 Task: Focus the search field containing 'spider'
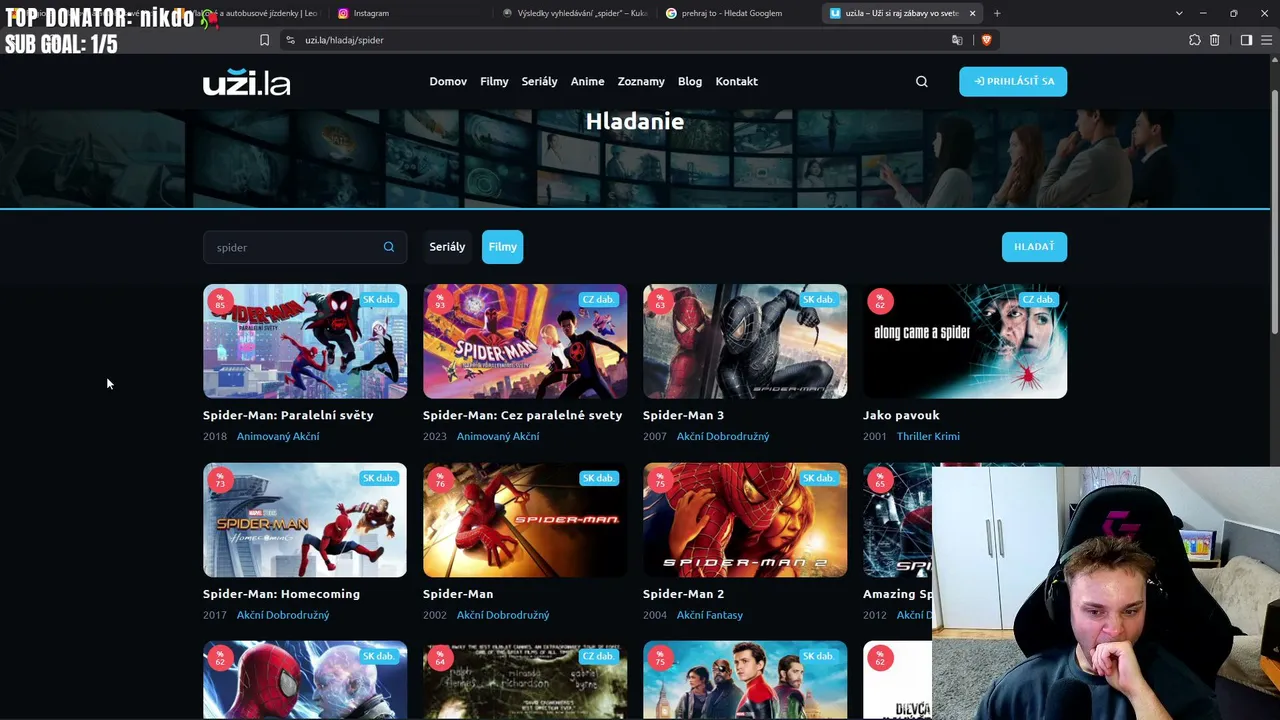pos(305,247)
